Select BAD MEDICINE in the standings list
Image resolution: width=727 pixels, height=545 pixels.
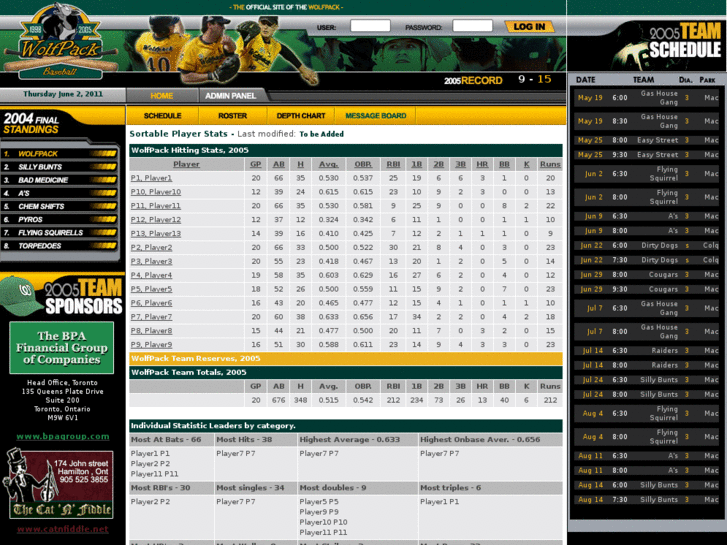59,180
